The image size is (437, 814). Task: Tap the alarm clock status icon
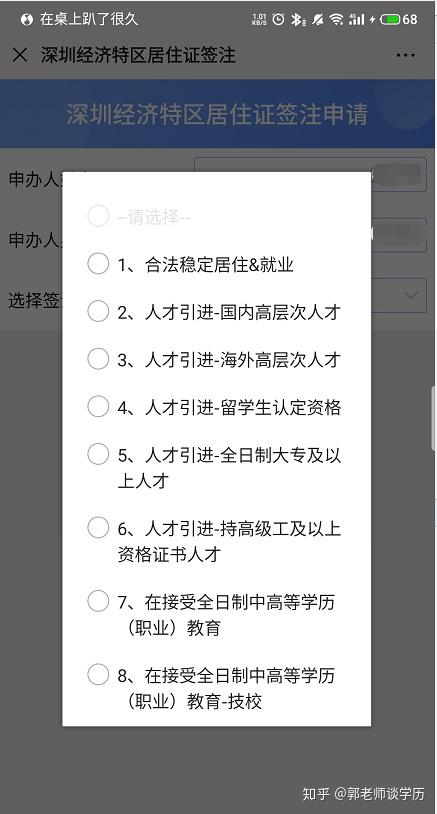coord(279,19)
